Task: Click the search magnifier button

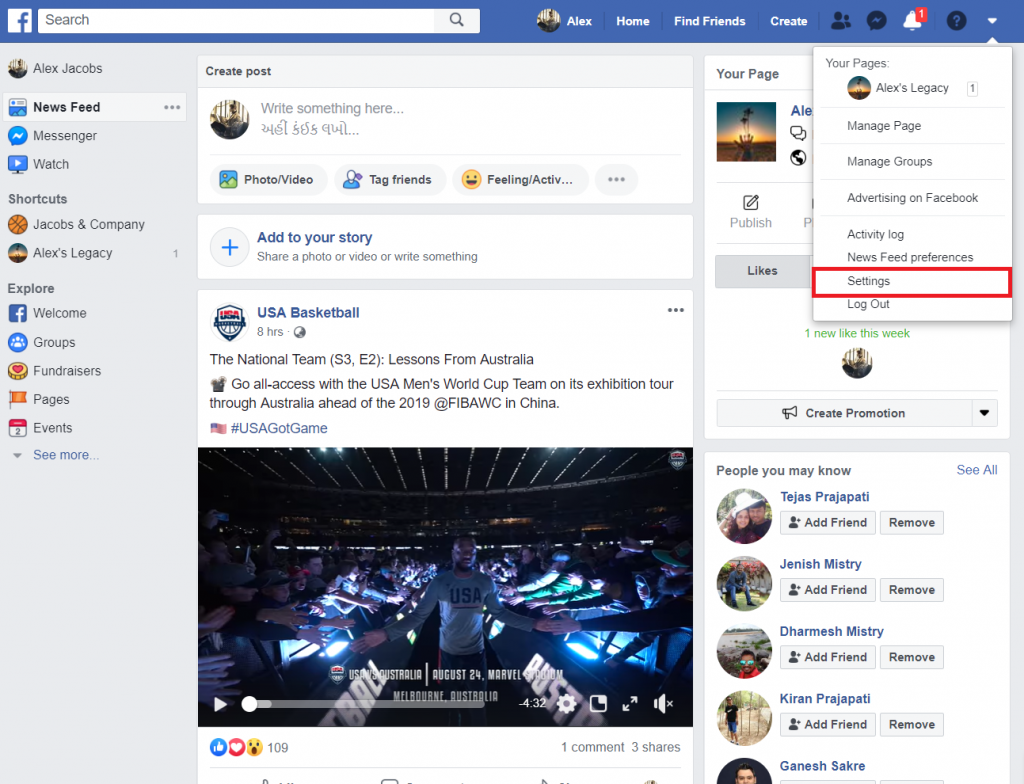Action: coord(456,20)
